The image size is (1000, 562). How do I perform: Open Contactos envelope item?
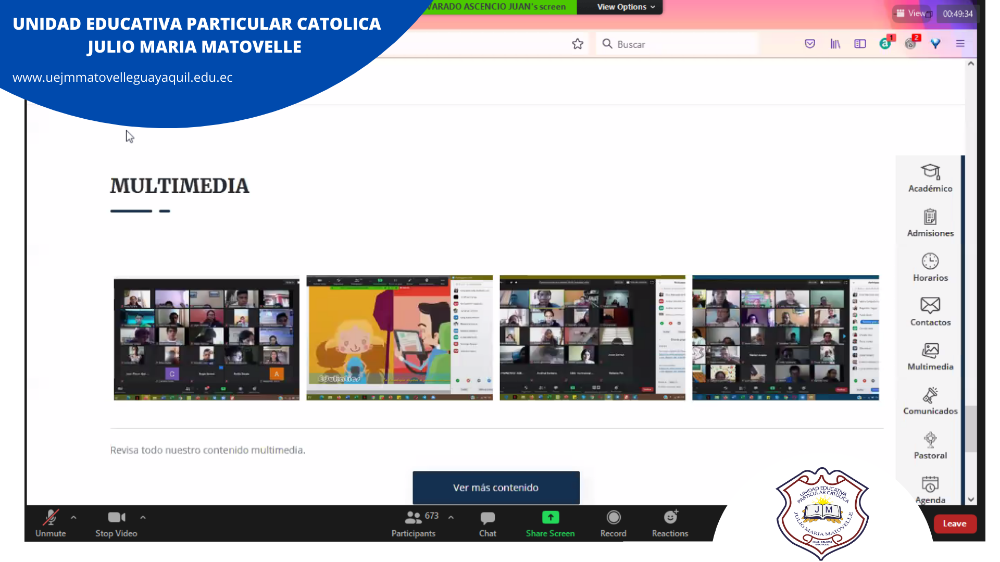pos(930,312)
